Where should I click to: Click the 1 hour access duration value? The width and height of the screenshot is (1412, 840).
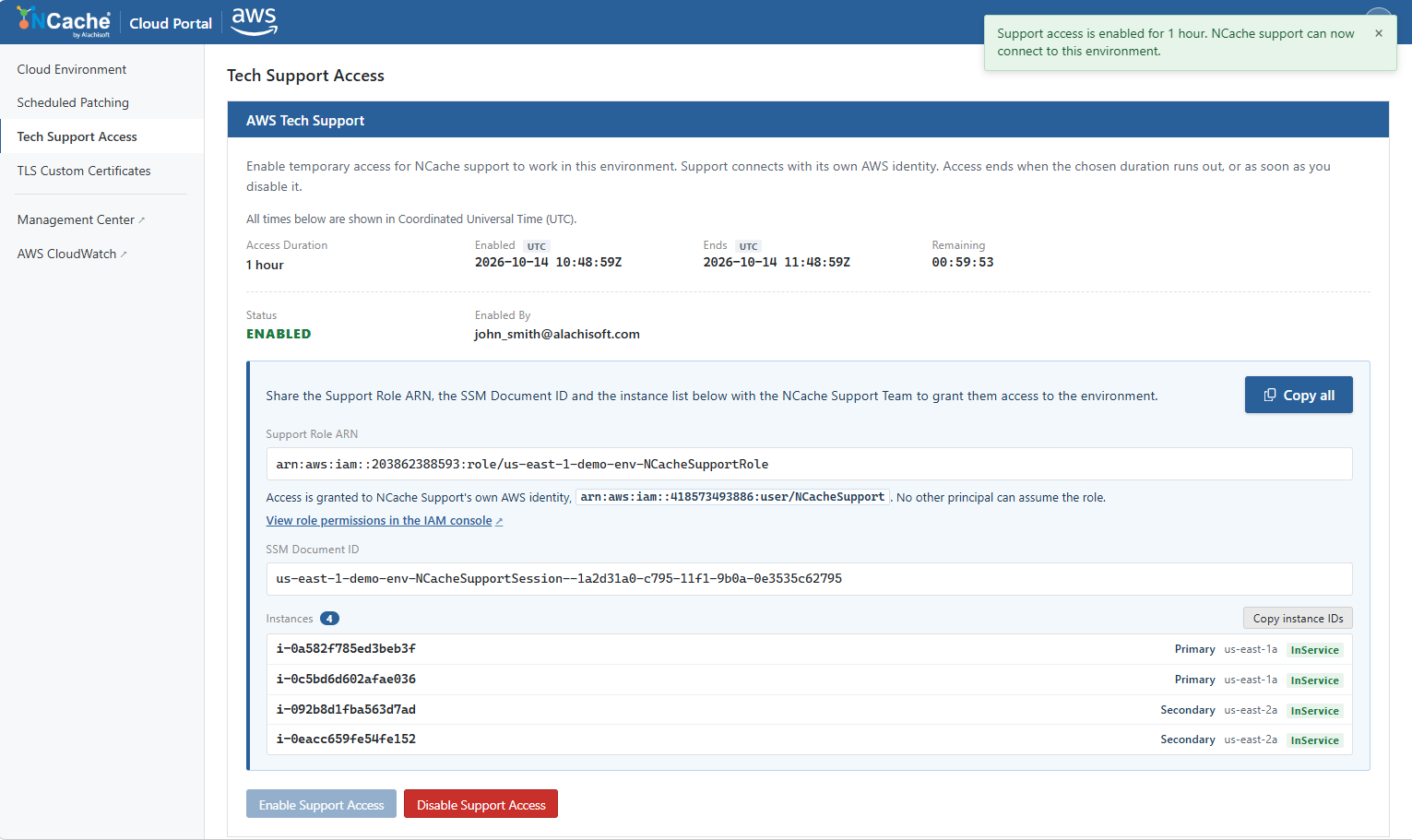(265, 265)
